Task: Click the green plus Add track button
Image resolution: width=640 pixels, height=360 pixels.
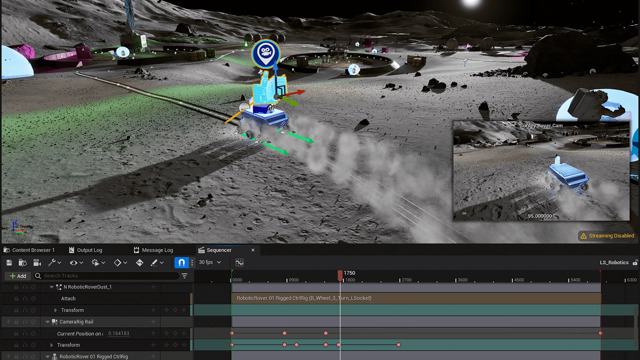Action: tap(18, 276)
